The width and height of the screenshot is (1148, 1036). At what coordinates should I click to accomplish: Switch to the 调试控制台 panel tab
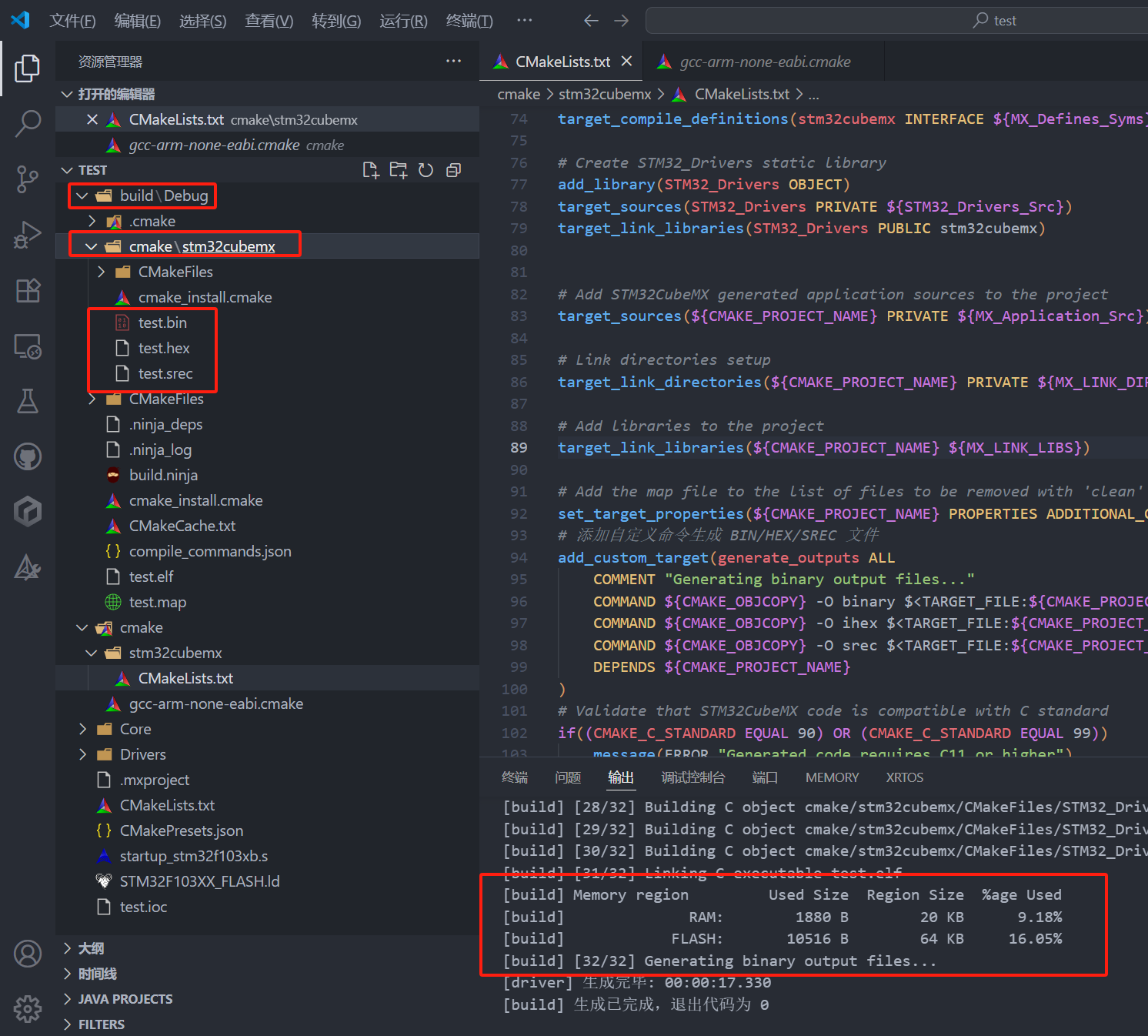click(x=692, y=777)
